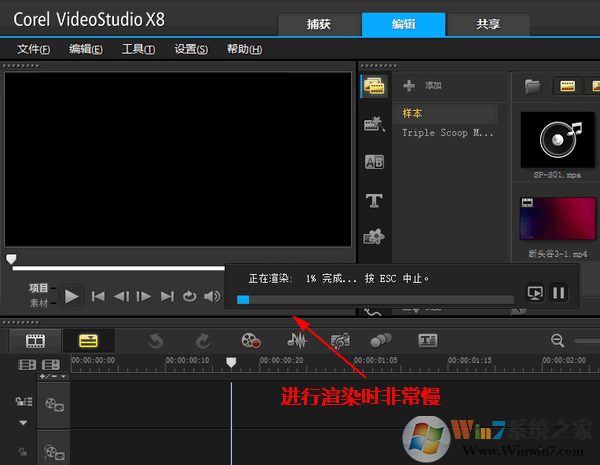
Task: Expand the track options arrow below video track
Action: 22,423
